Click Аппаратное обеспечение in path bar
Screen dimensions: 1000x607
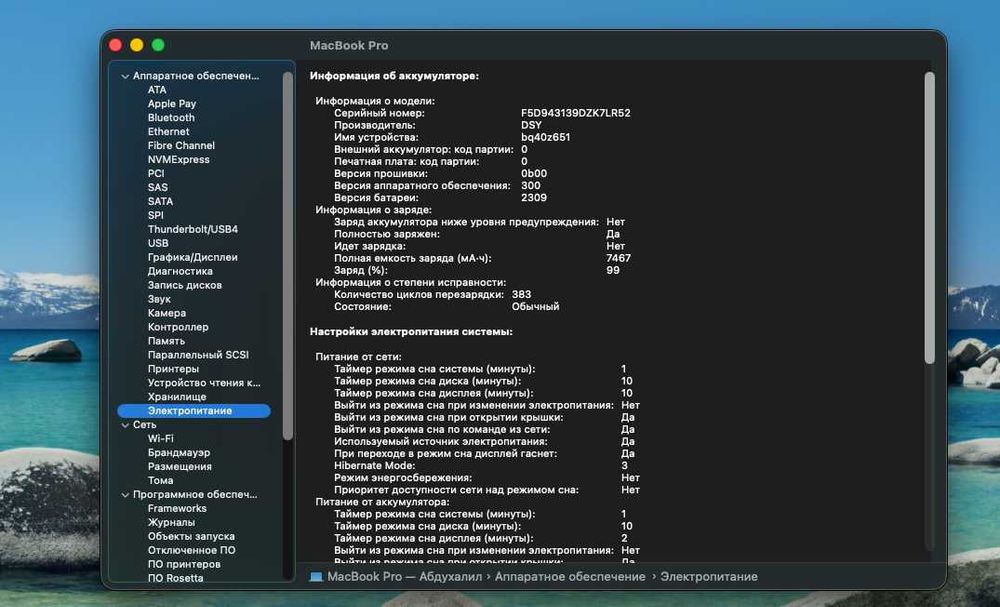tap(570, 577)
